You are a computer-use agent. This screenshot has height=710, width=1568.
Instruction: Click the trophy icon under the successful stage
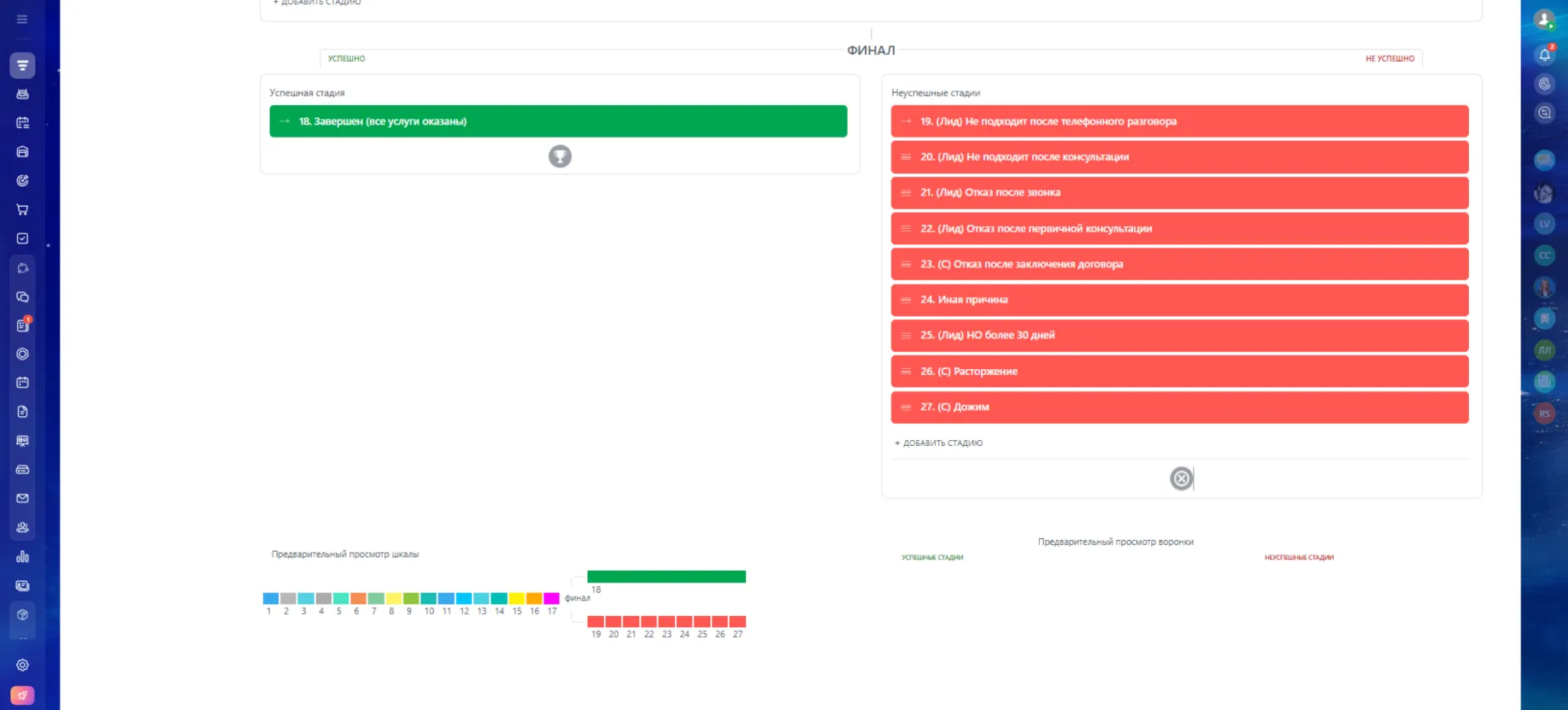560,156
